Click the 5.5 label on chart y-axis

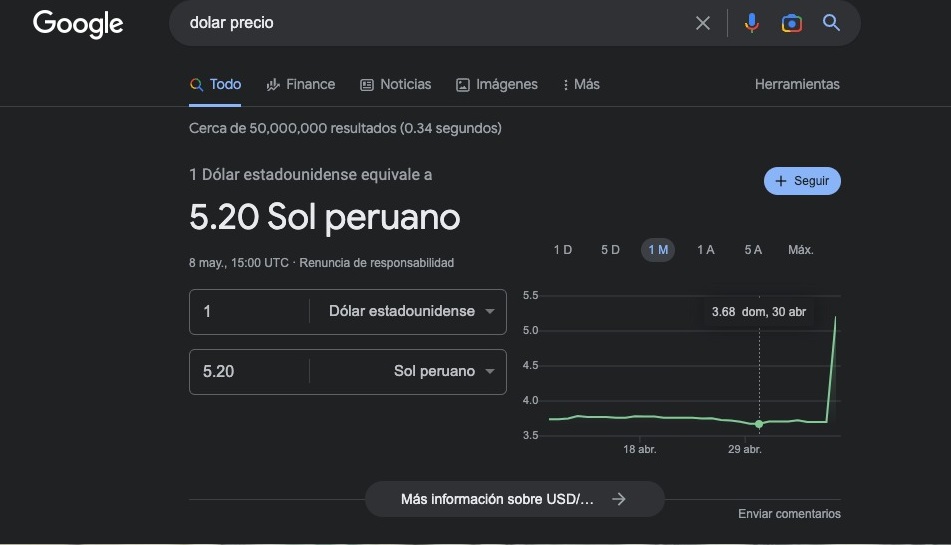coord(531,295)
